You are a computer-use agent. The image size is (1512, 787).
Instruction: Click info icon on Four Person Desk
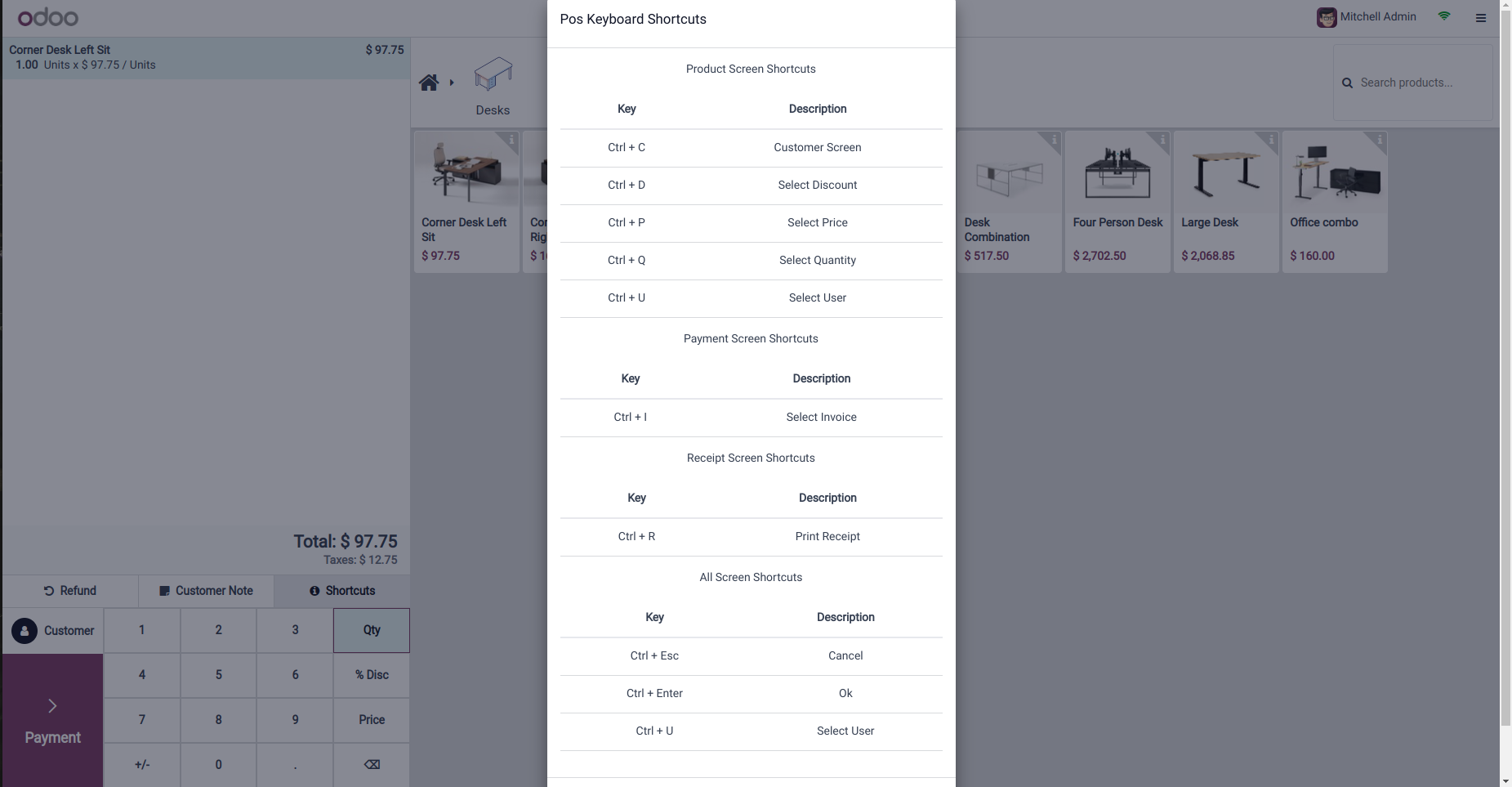(1162, 140)
